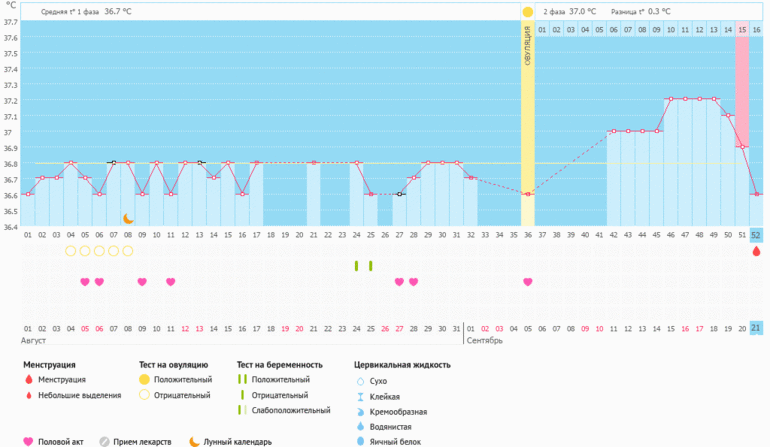Click the green pregnancy test mark on day 24

pyautogui.click(x=357, y=265)
